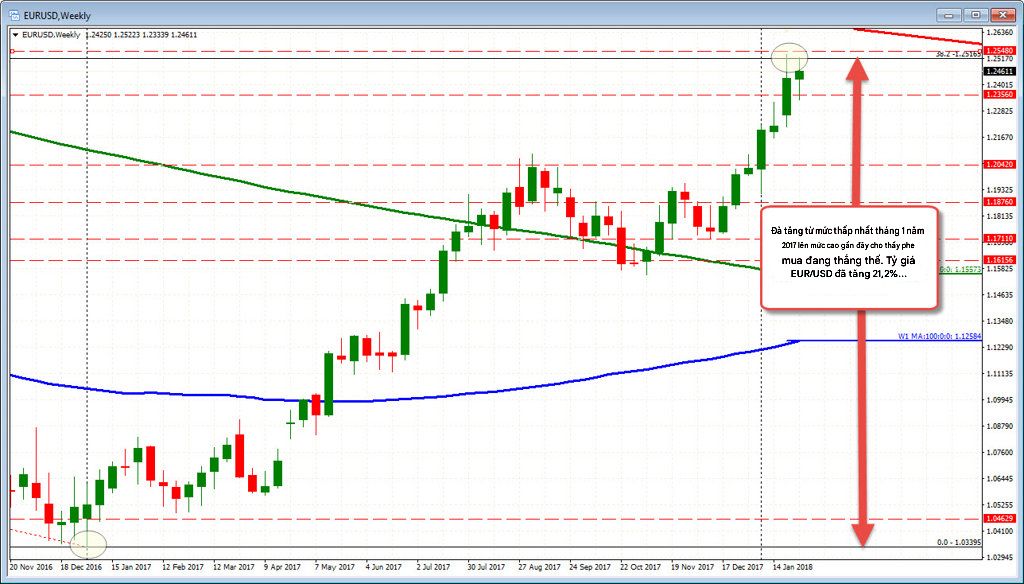Select the 1.20420 horizontal line price label
The height and width of the screenshot is (584, 1024).
[999, 165]
